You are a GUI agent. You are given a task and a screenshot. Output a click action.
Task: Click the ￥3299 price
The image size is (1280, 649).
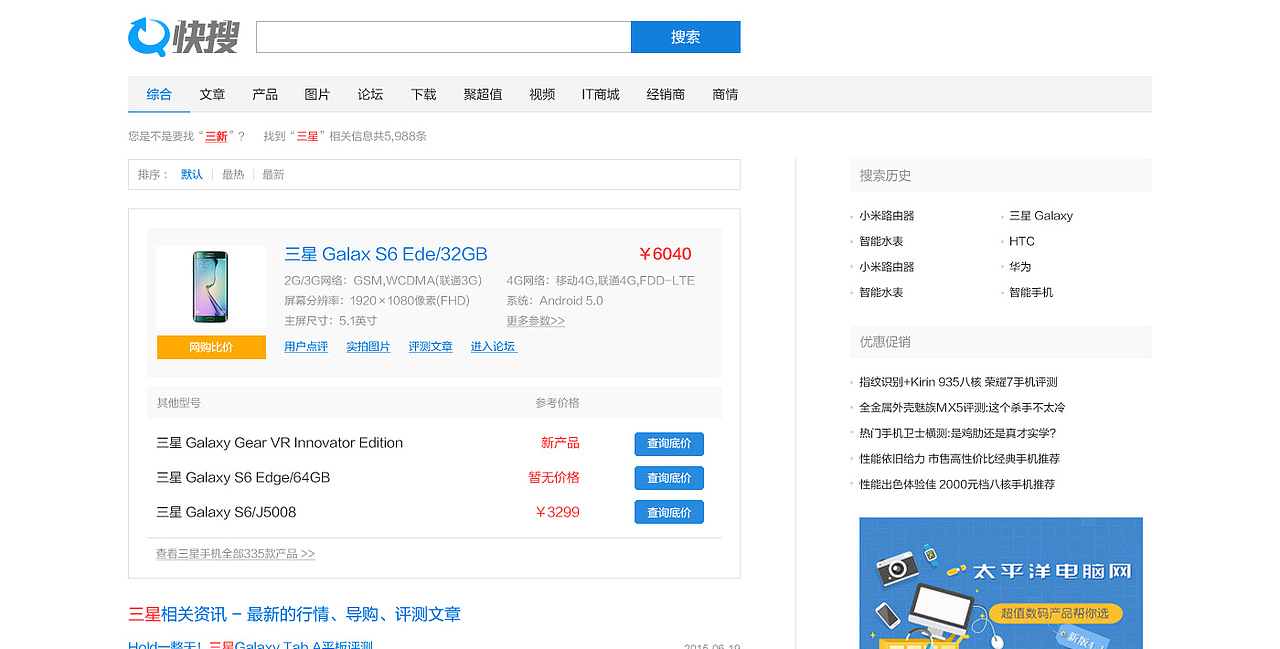(557, 512)
